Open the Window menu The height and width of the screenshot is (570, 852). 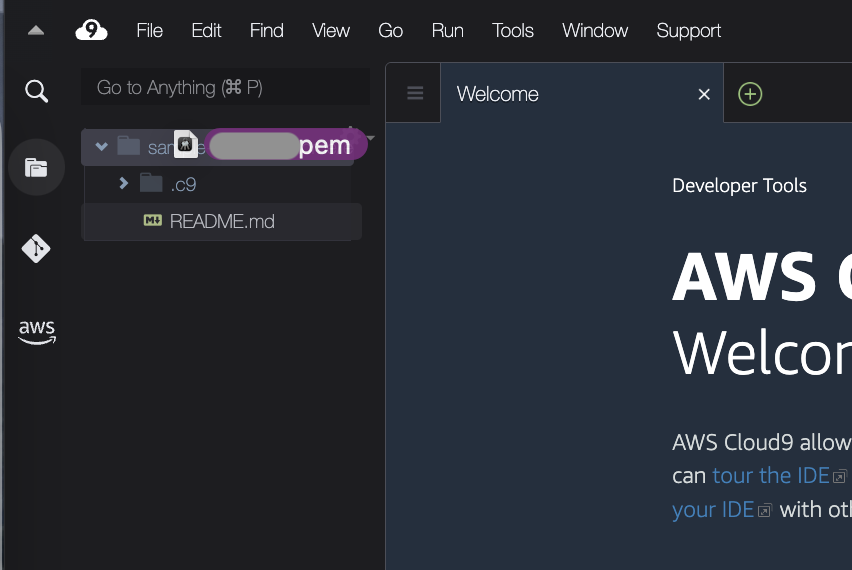click(595, 30)
